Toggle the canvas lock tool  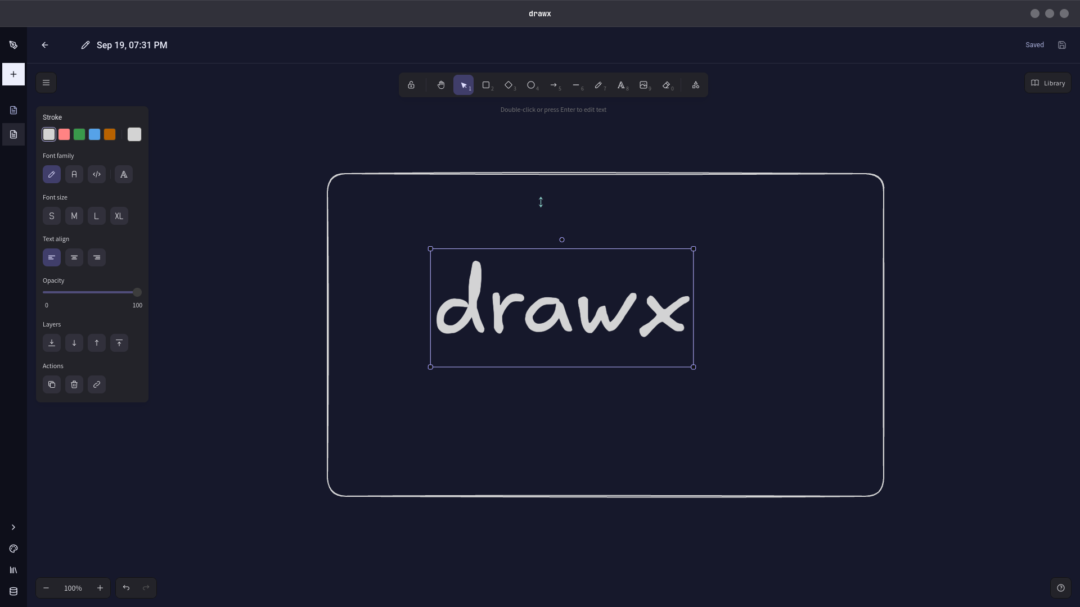411,85
